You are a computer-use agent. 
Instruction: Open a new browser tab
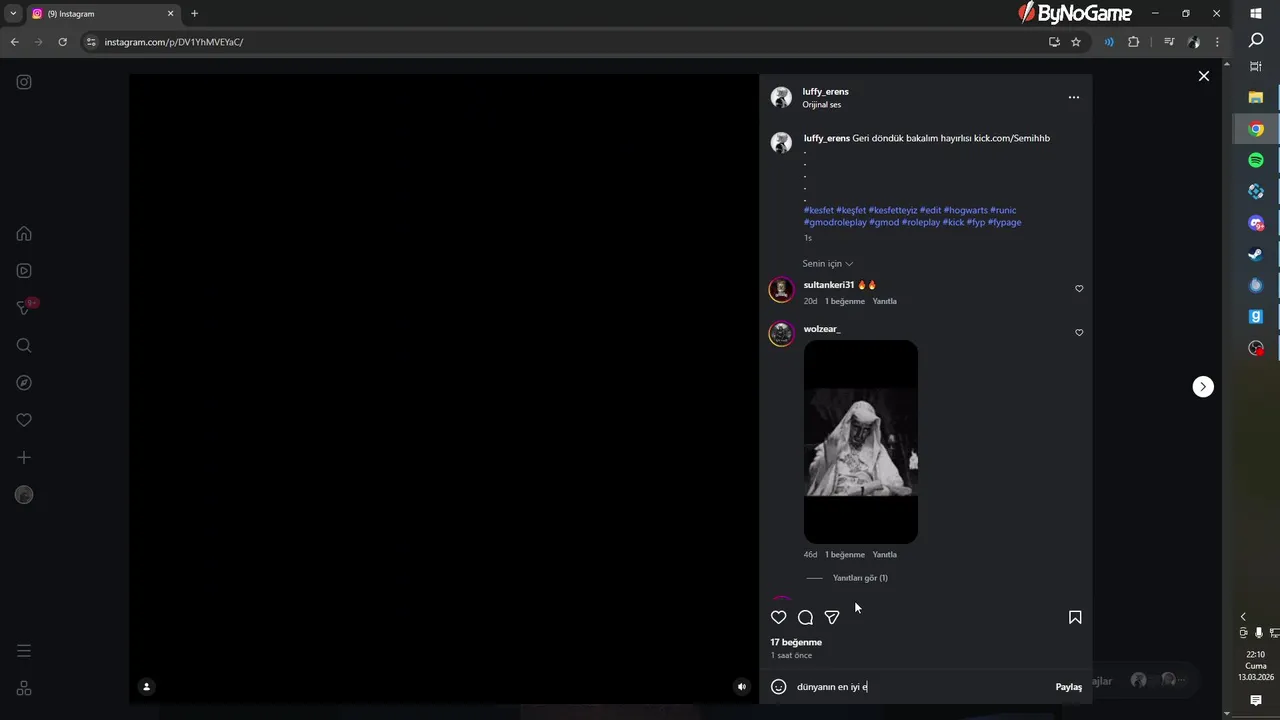[194, 14]
